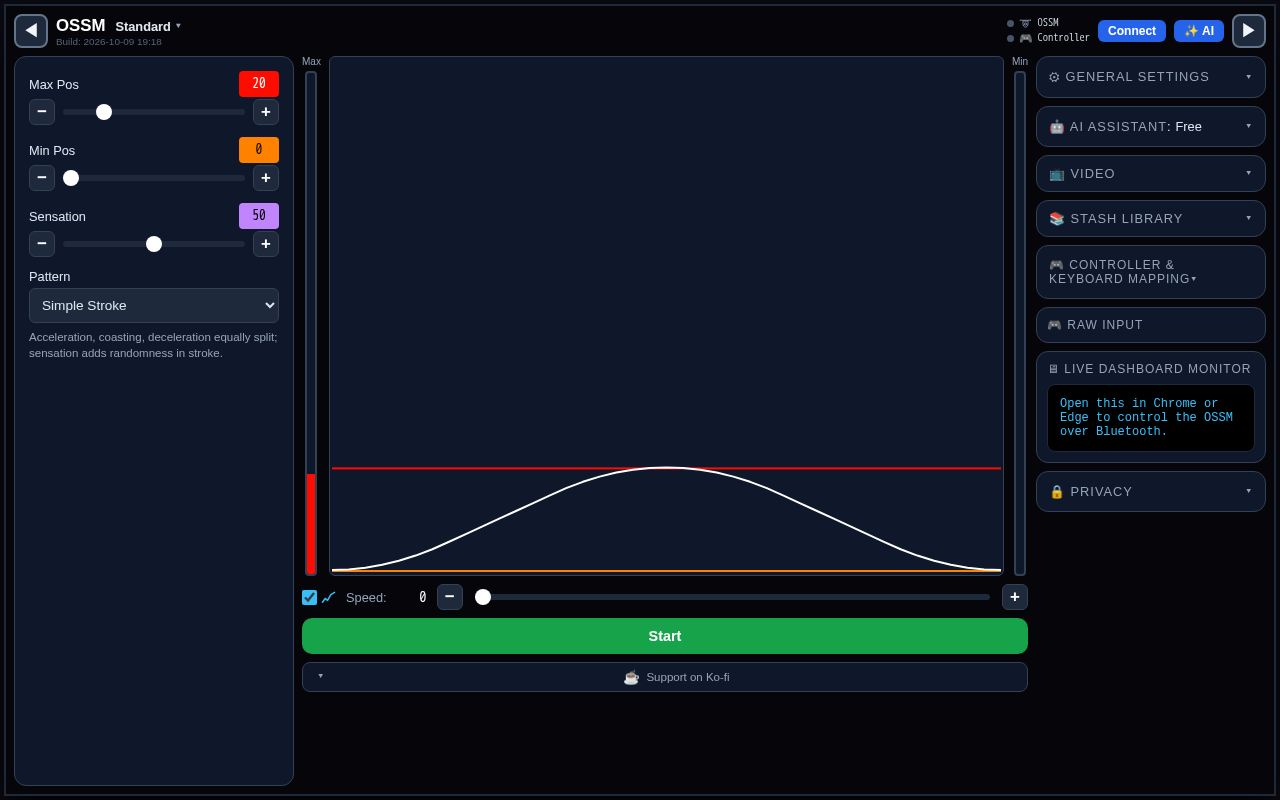The height and width of the screenshot is (800, 1280).
Task: Expand the arrow left of Support on Ko-fi
Action: pyautogui.click(x=321, y=676)
